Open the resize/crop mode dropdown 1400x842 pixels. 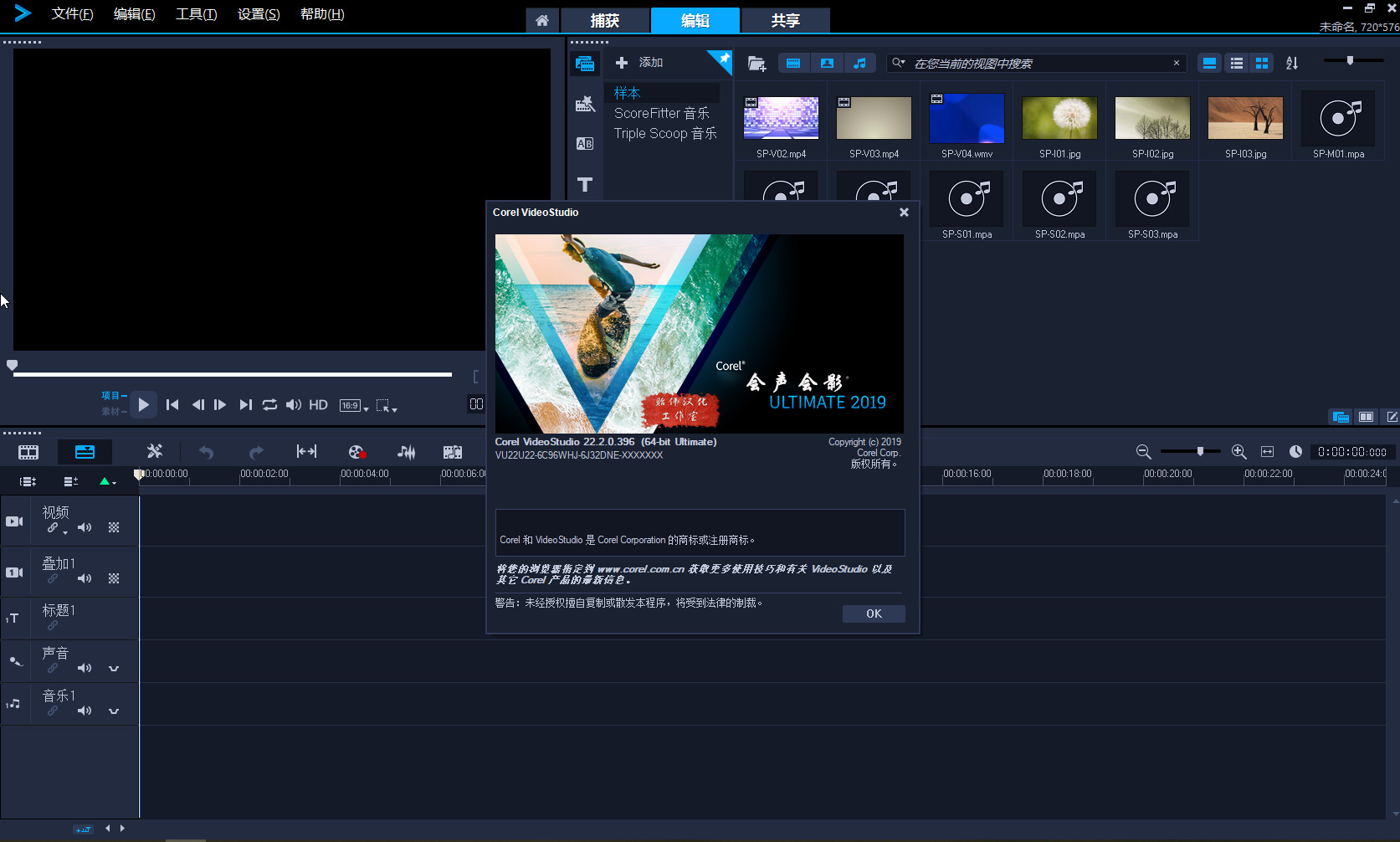(386, 406)
